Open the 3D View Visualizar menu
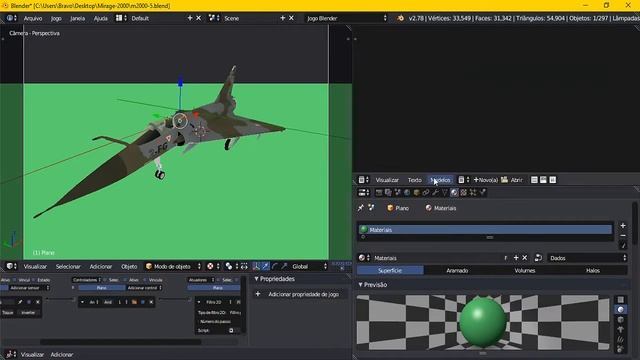This screenshot has width=640, height=360. (35, 267)
